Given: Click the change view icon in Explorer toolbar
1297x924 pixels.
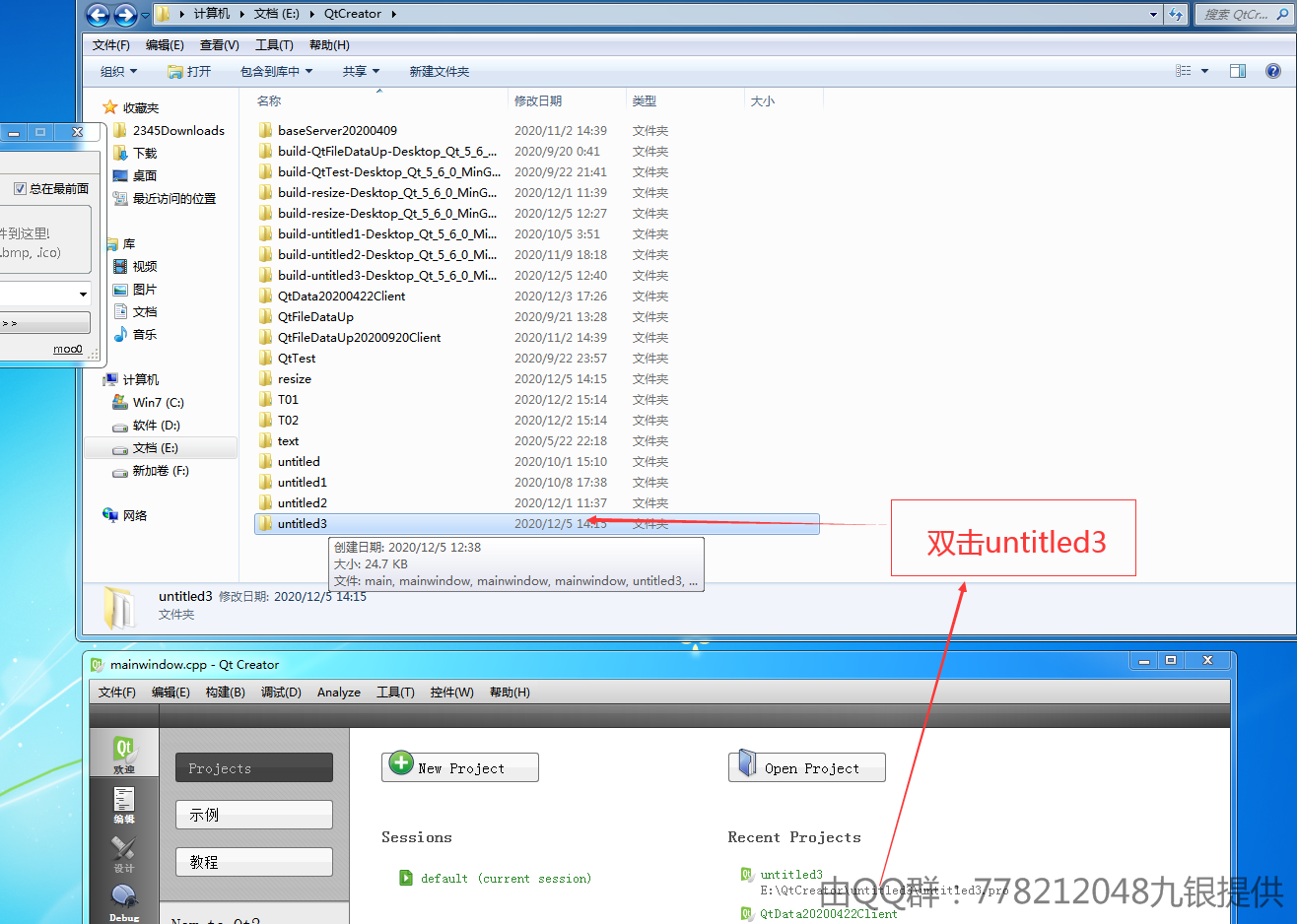Looking at the screenshot, I should 1184,71.
